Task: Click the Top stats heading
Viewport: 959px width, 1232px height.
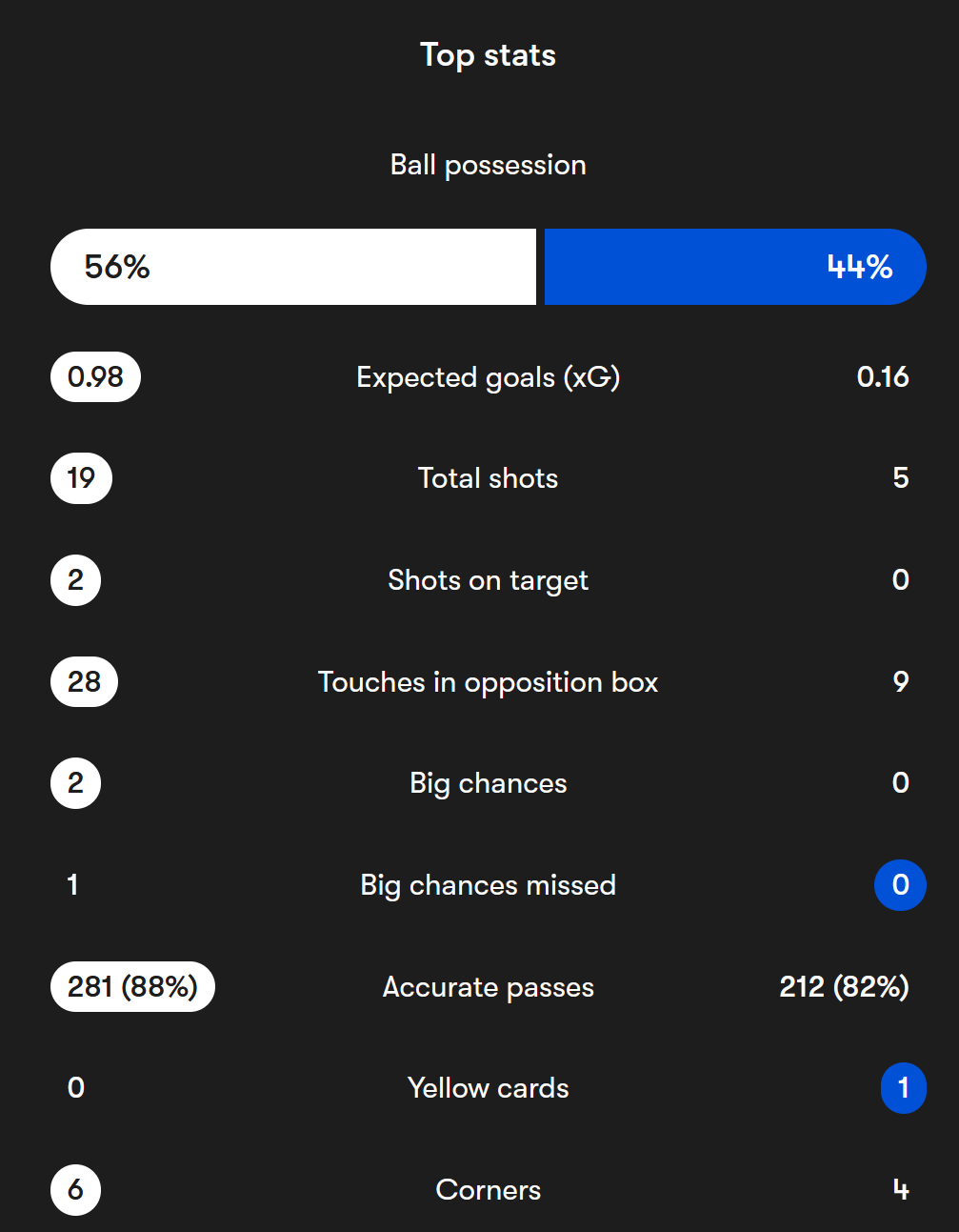Action: [x=488, y=55]
